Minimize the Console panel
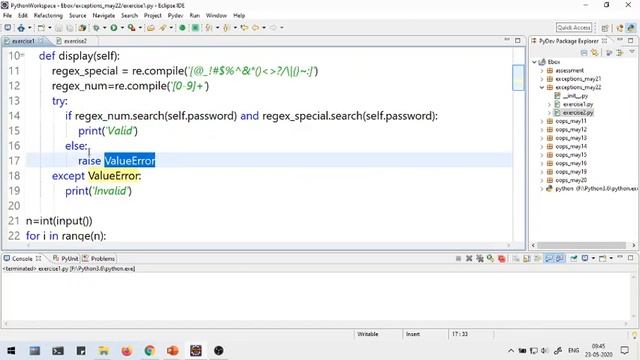640x360 pixels. pyautogui.click(x=620, y=258)
